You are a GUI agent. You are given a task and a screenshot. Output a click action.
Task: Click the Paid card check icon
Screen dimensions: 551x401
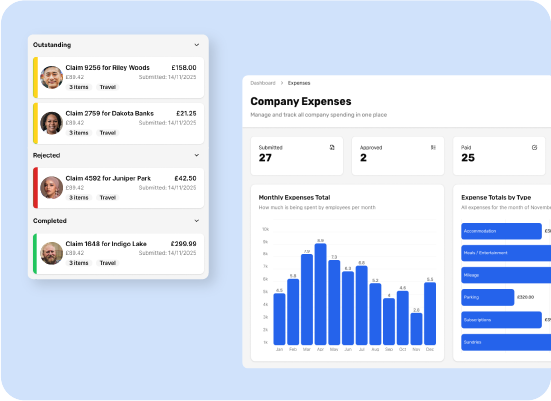pyautogui.click(x=534, y=147)
